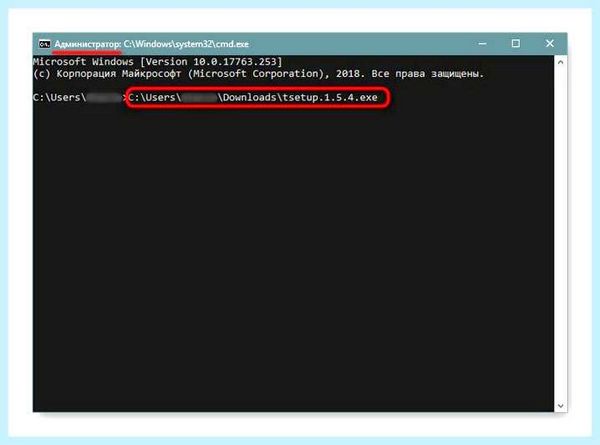The image size is (600, 445).
Task: Click the window title 'C:\Windows\system32\cmd.exe'
Action: point(186,44)
